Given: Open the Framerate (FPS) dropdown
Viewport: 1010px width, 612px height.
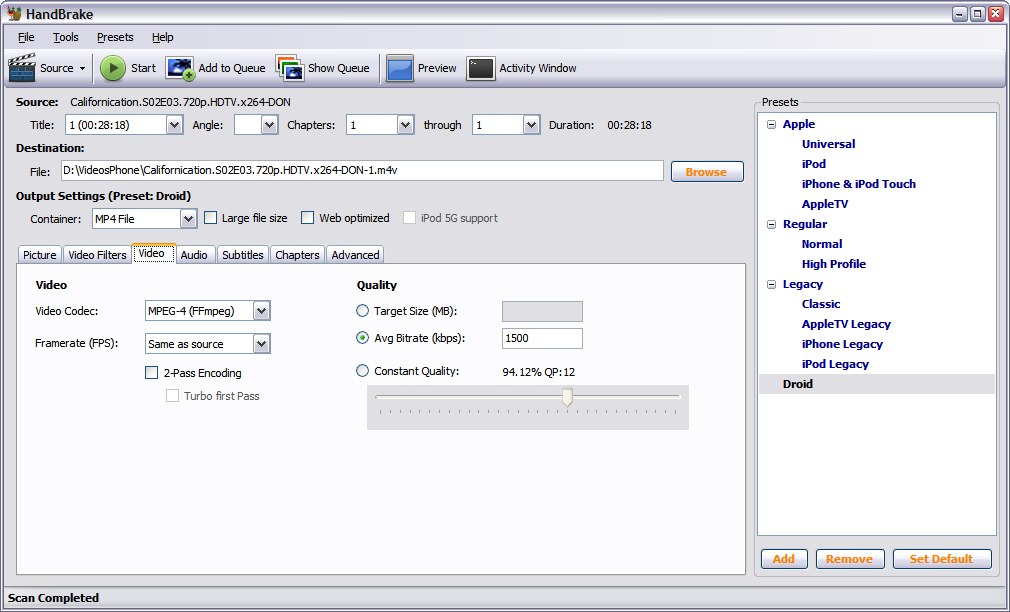Looking at the screenshot, I should [261, 344].
